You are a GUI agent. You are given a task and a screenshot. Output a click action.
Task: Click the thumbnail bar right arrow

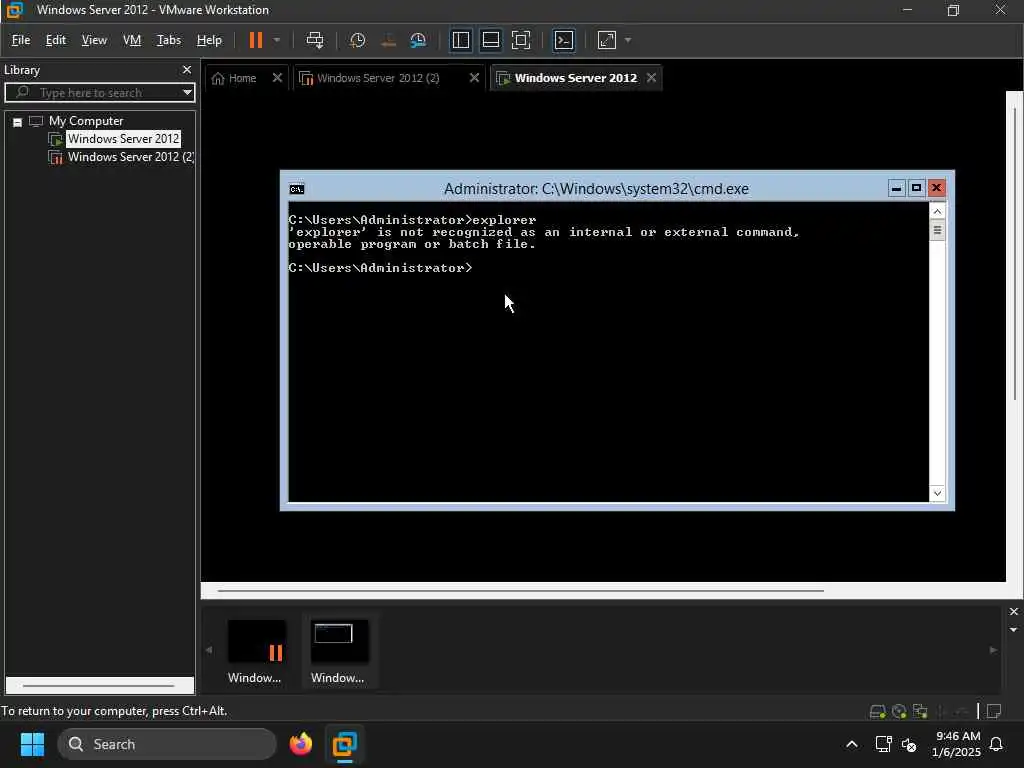click(x=993, y=650)
